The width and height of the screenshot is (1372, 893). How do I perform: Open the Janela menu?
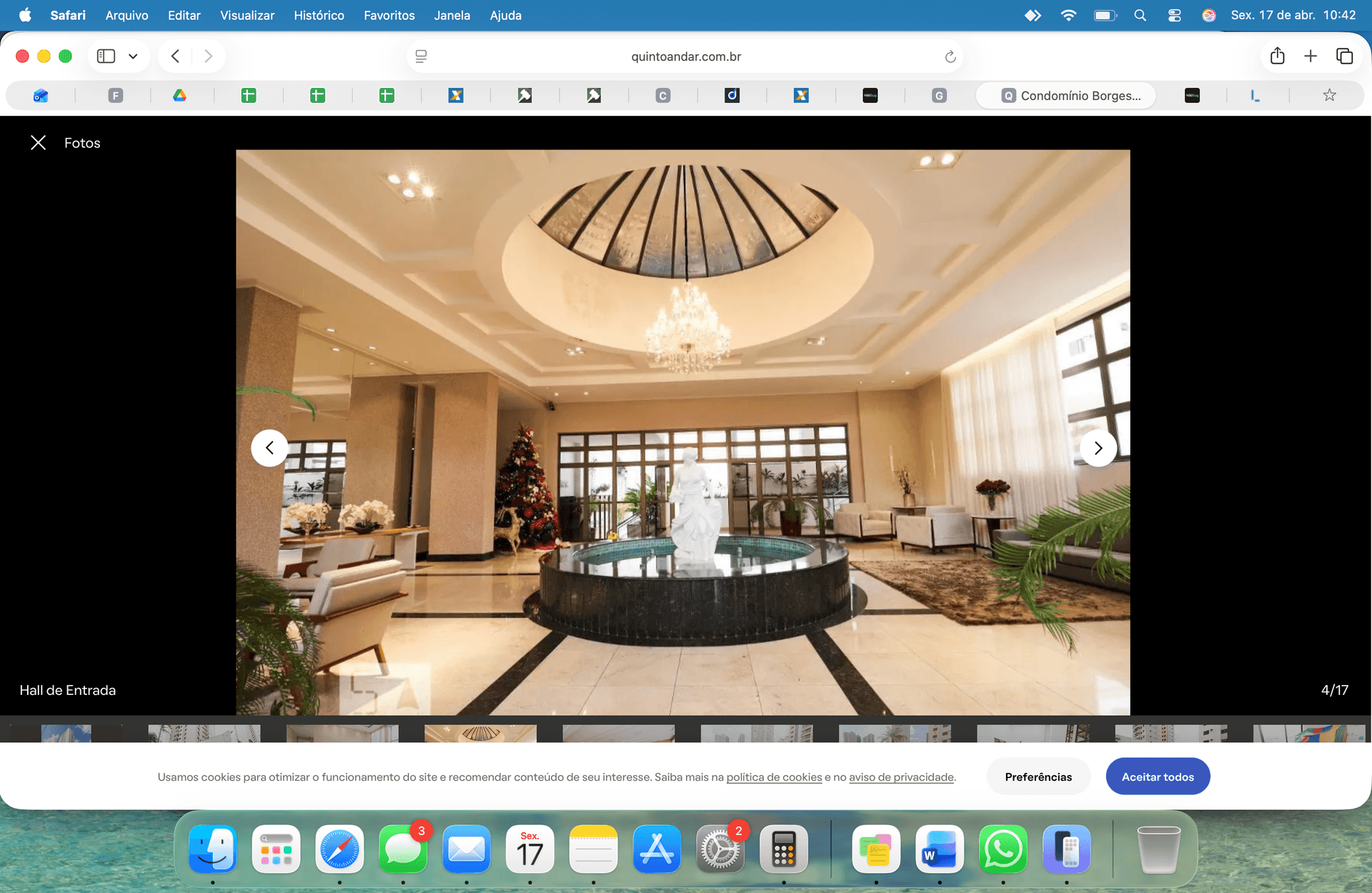[x=452, y=15]
